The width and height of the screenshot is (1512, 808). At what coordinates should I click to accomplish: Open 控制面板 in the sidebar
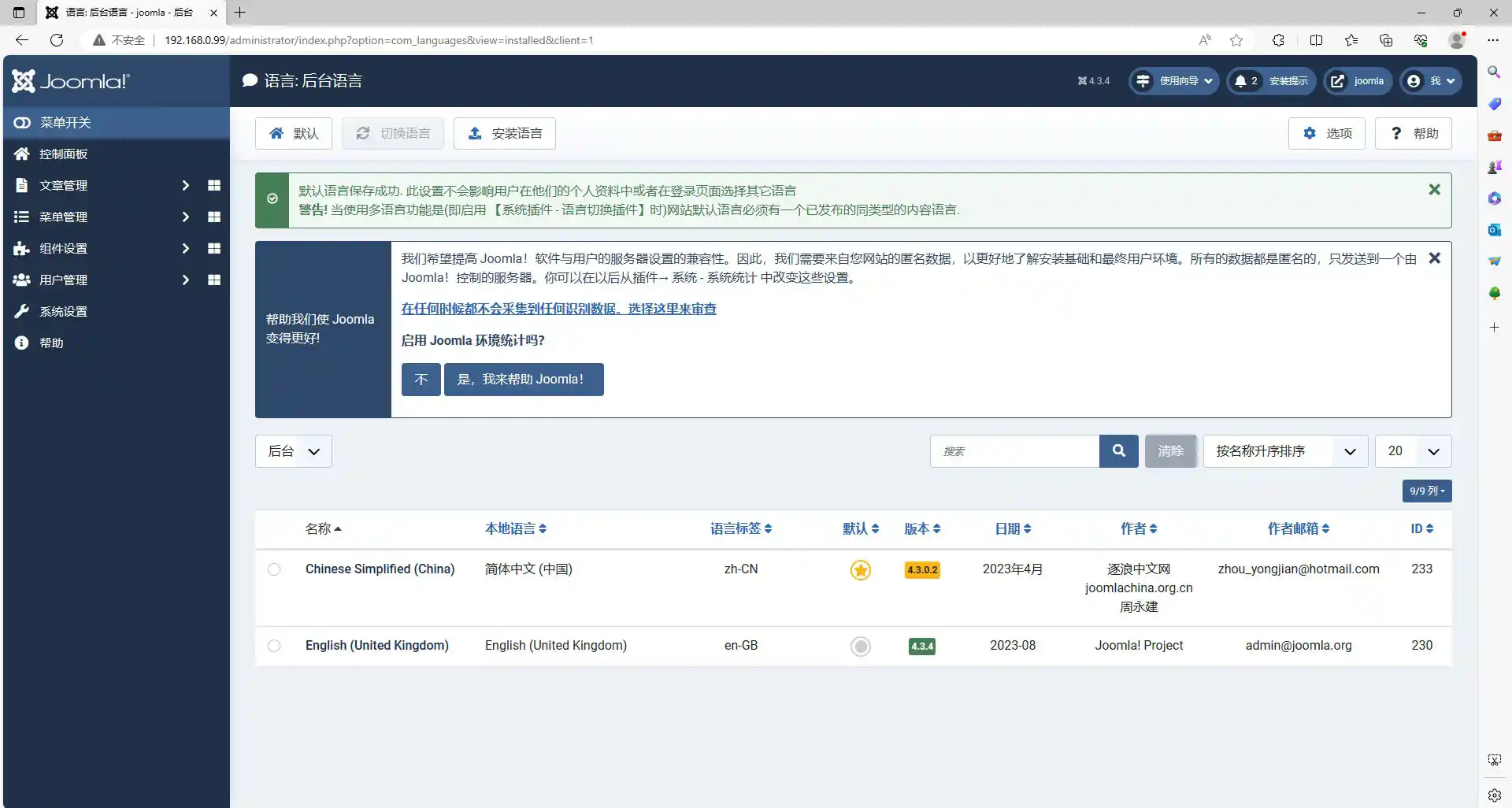pyautogui.click(x=63, y=154)
